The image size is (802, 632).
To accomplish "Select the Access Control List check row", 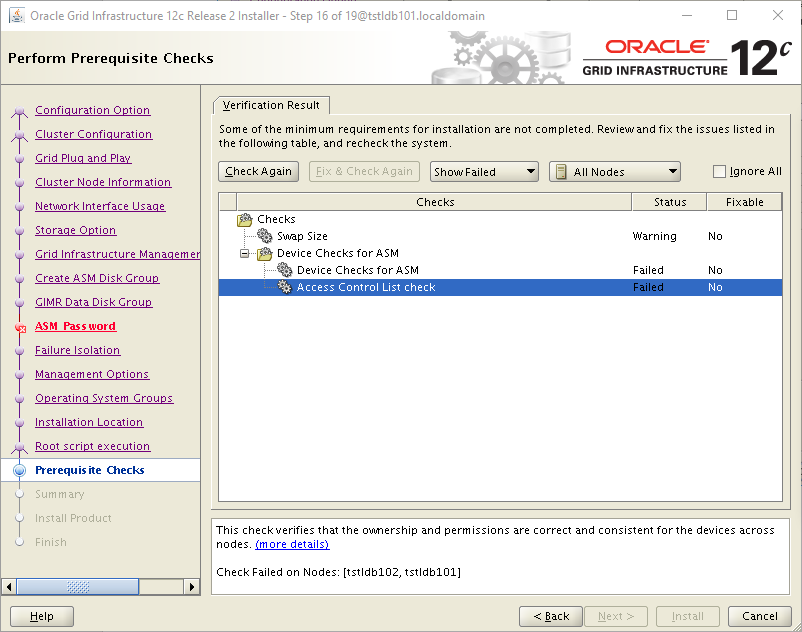I will pyautogui.click(x=500, y=287).
